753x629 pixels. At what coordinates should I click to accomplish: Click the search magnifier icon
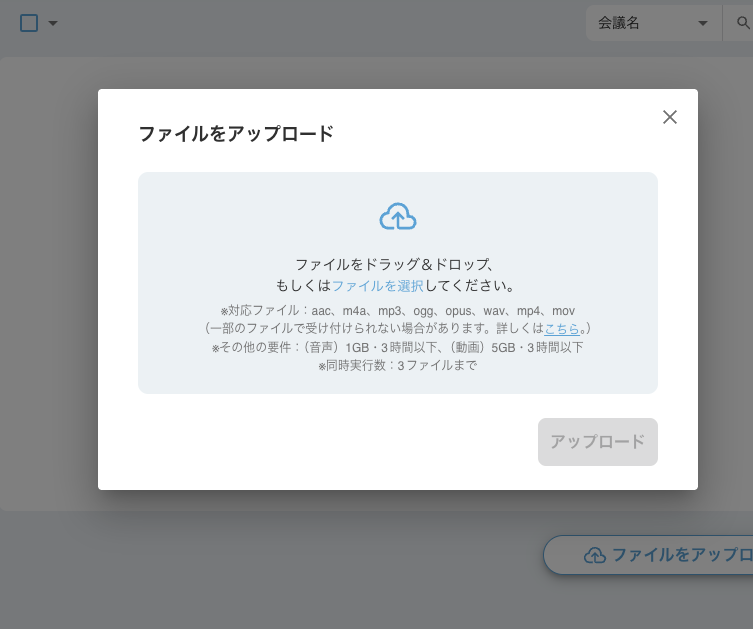tap(743, 23)
